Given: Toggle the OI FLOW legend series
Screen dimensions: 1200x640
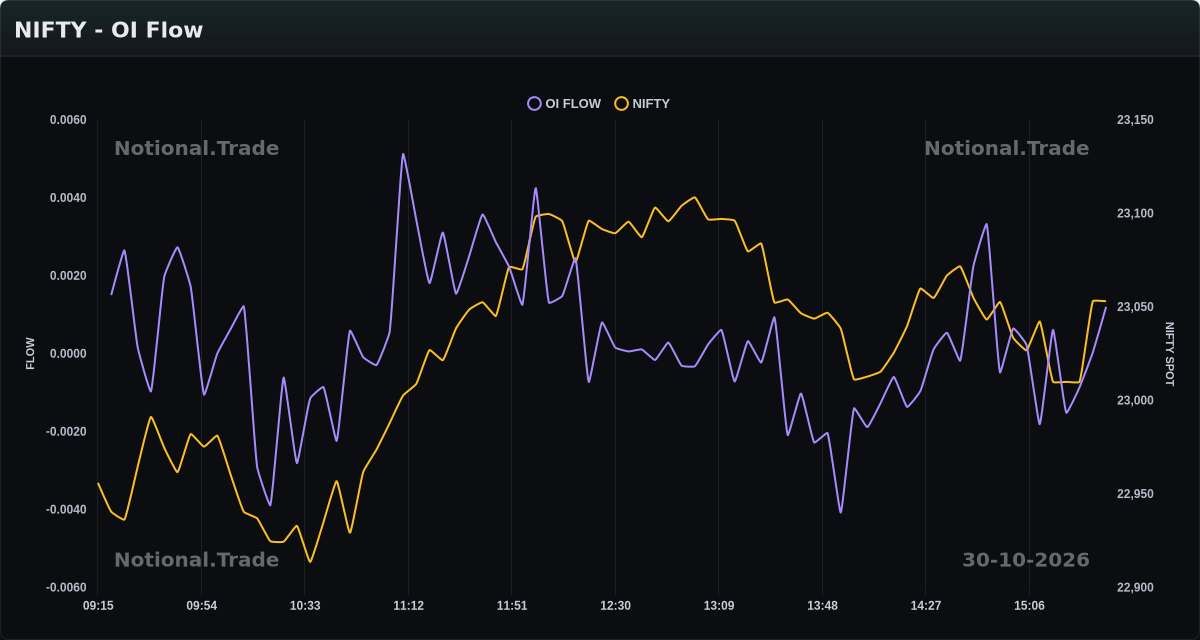Looking at the screenshot, I should 564,103.
